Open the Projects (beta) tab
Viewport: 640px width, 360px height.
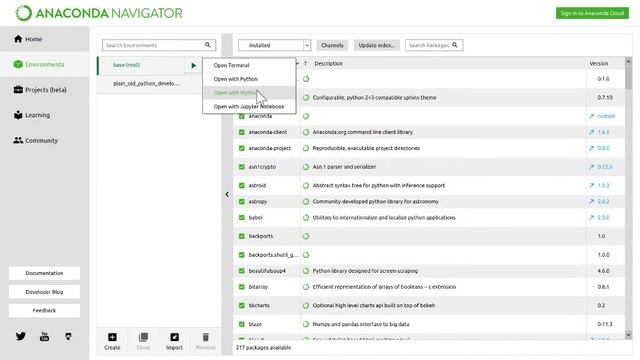click(x=44, y=90)
